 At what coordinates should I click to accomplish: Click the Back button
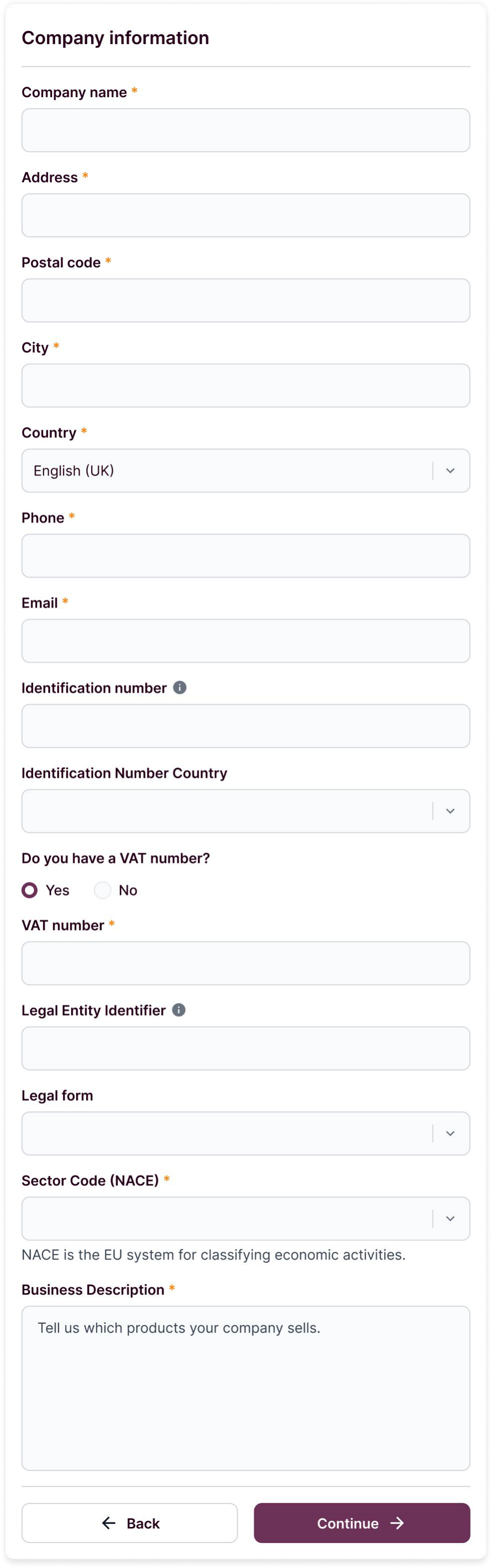point(130,1523)
